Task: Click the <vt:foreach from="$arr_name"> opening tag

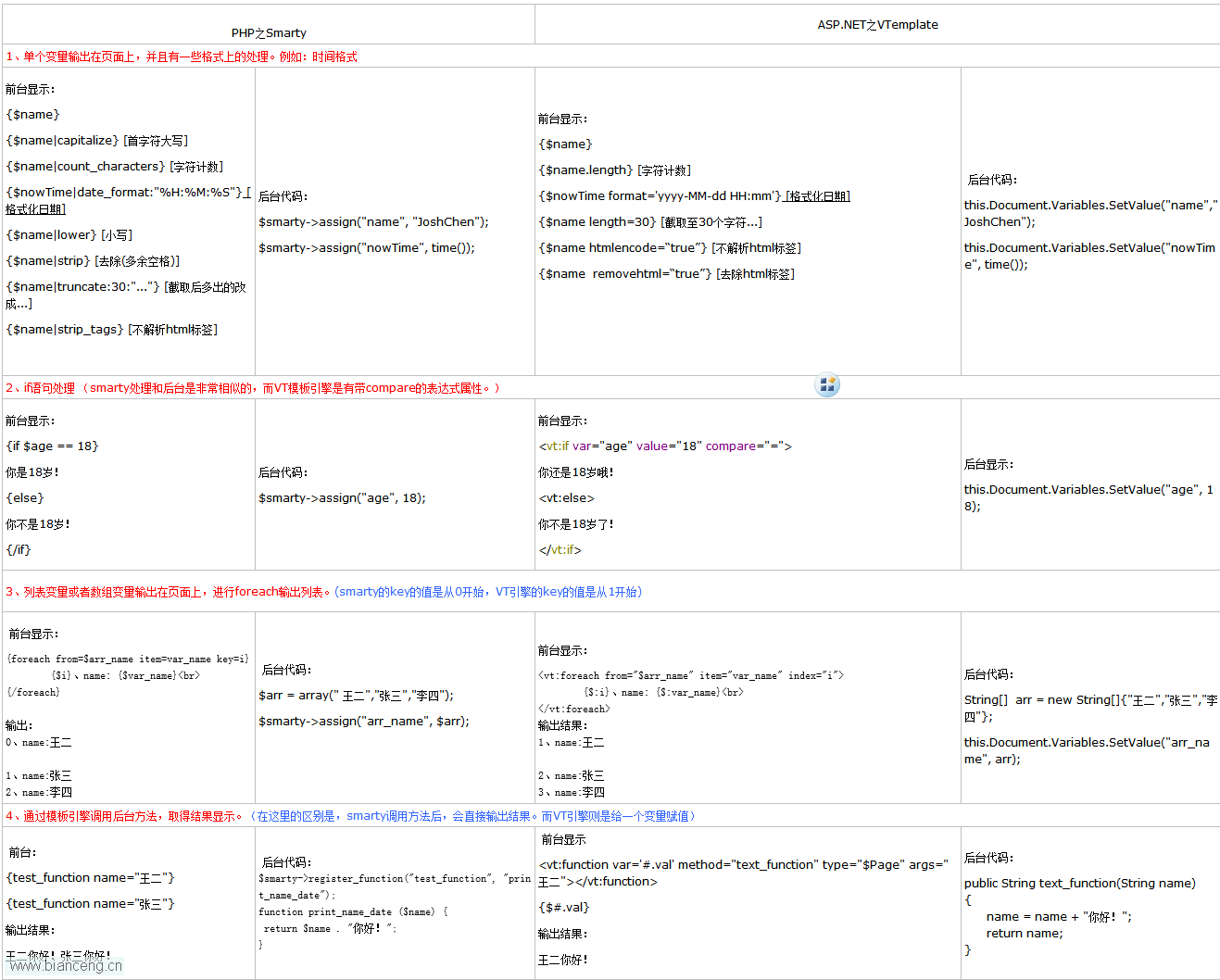Action: [x=691, y=676]
